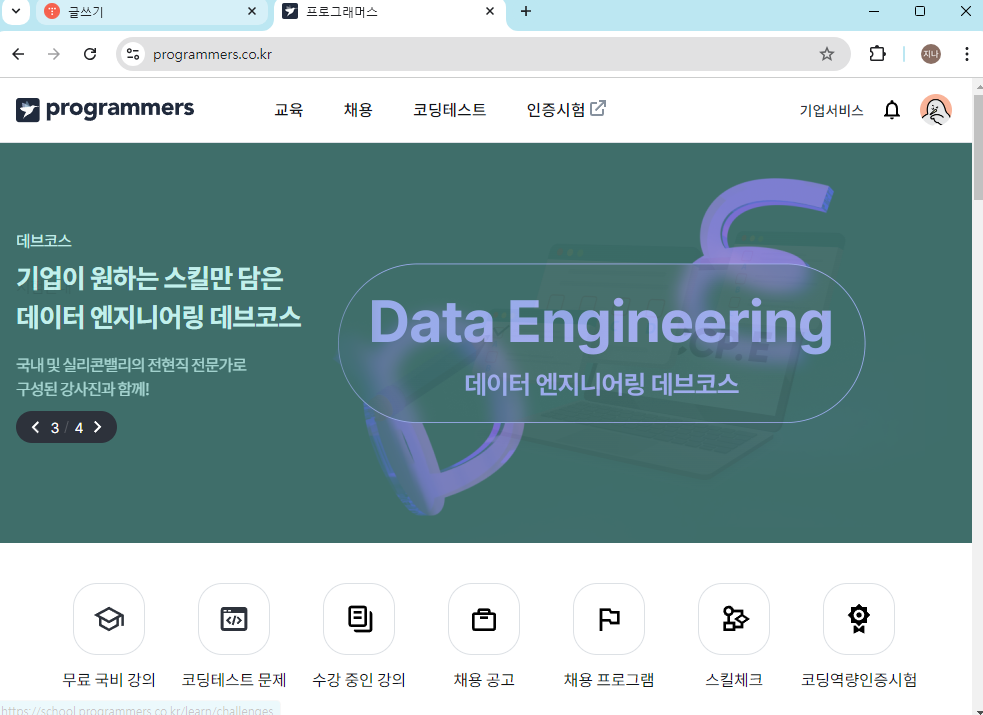Image resolution: width=983 pixels, height=715 pixels.
Task: Show next banner slide
Action: (97, 427)
